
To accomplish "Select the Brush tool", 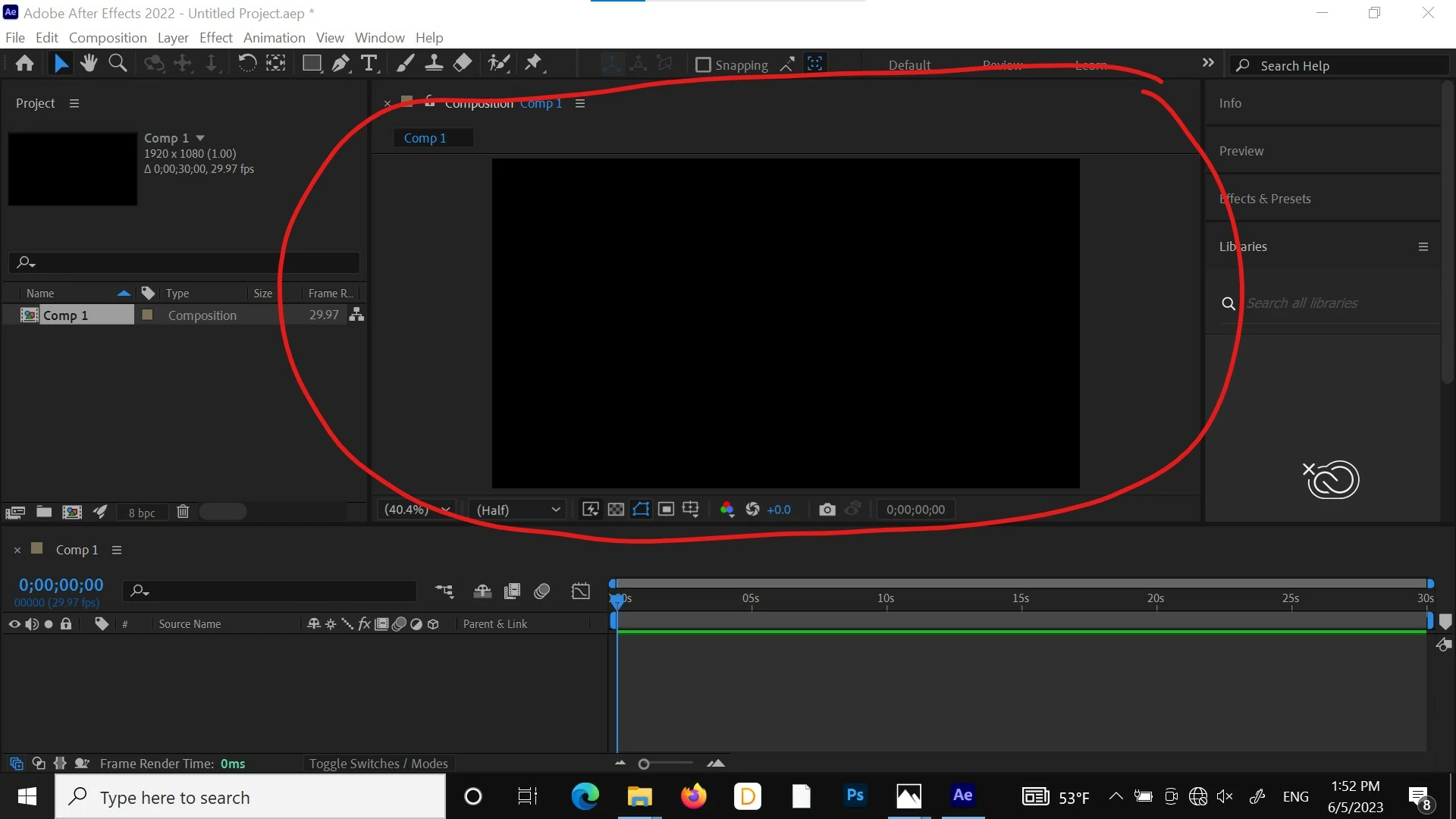I will coord(405,64).
